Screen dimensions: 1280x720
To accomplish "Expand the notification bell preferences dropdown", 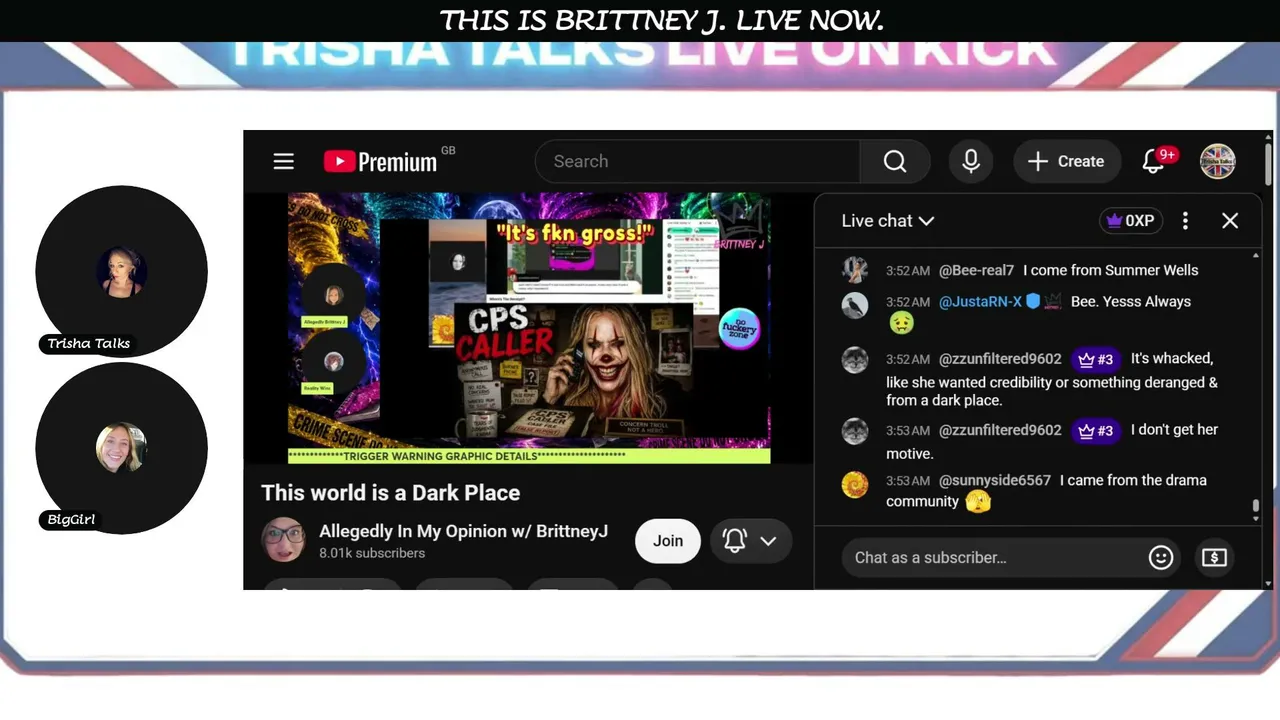I will [768, 541].
